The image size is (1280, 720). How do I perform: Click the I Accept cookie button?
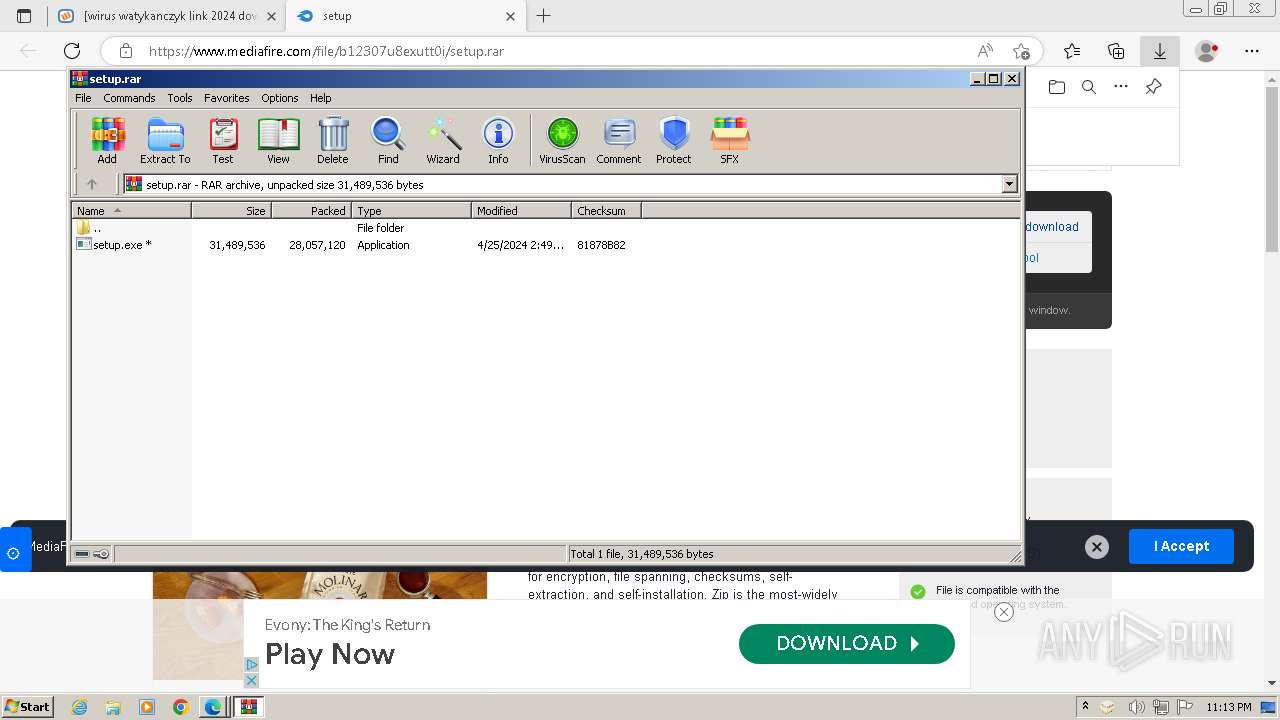[1181, 546]
